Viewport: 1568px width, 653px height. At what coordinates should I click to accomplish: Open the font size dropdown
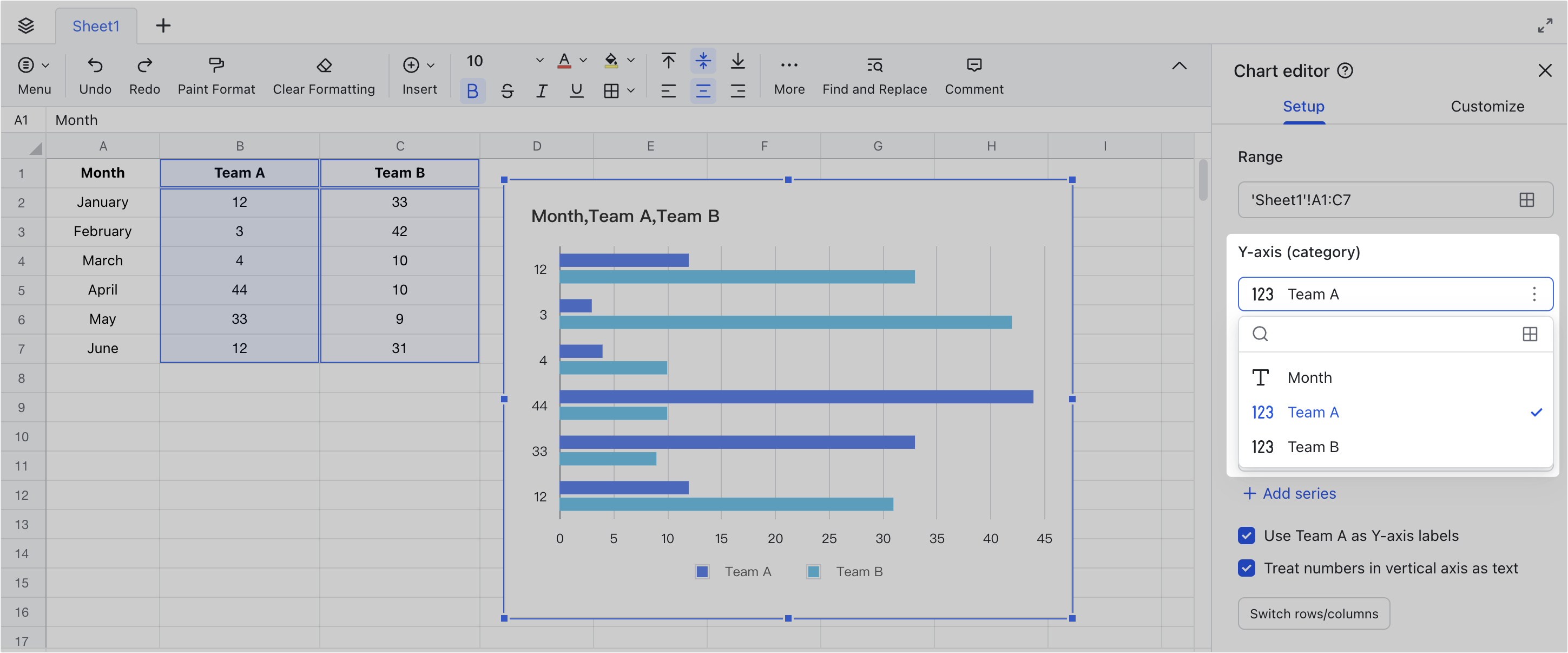539,60
